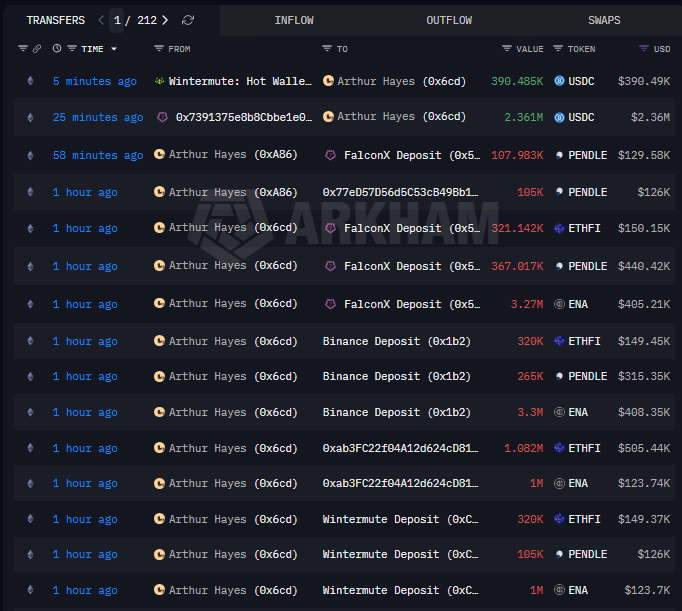Image resolution: width=682 pixels, height=611 pixels.
Task: Open the USD column filter
Action: [644, 49]
